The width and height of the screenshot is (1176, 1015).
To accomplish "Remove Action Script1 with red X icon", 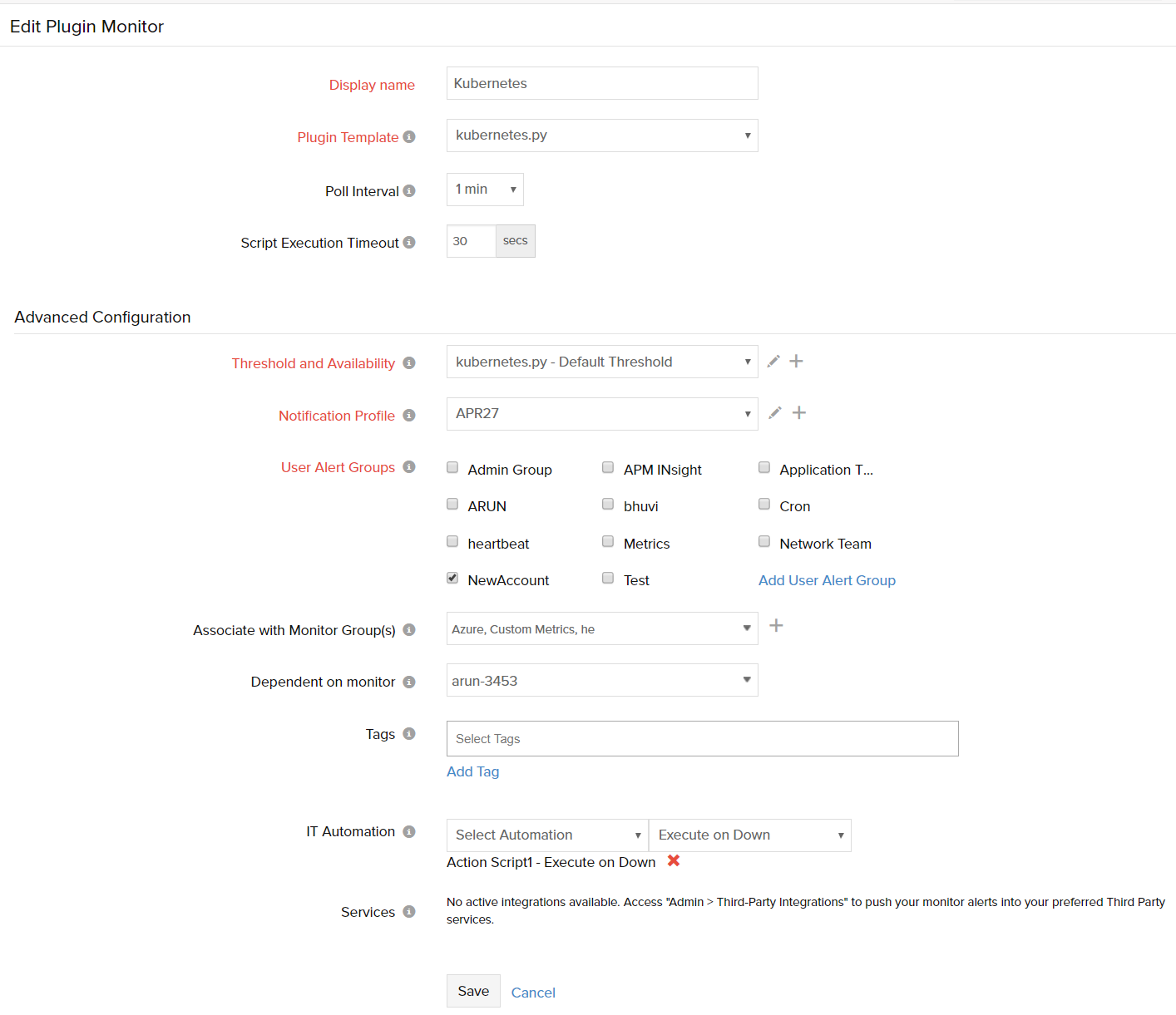I will click(674, 861).
